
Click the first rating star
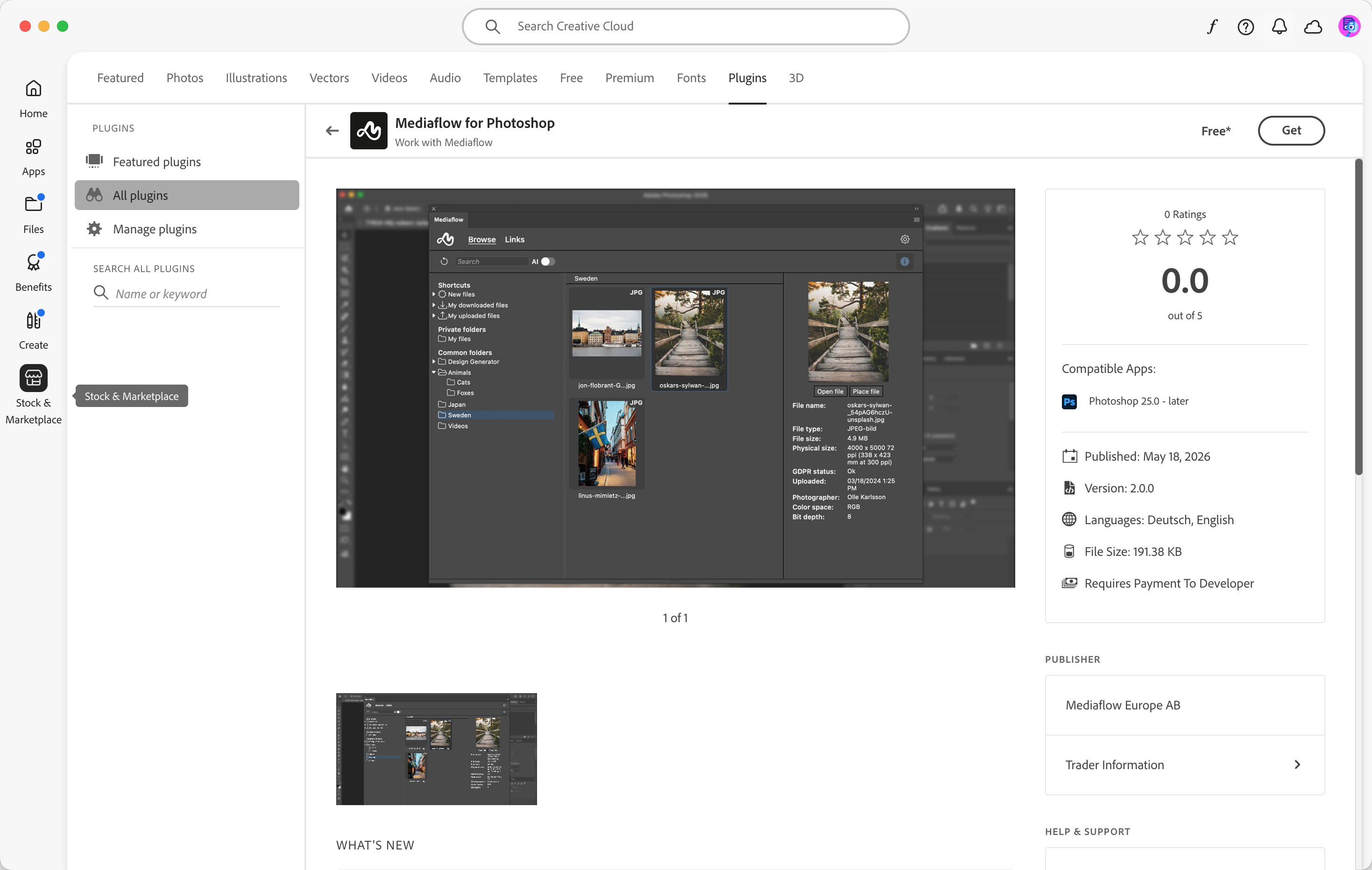(1140, 237)
